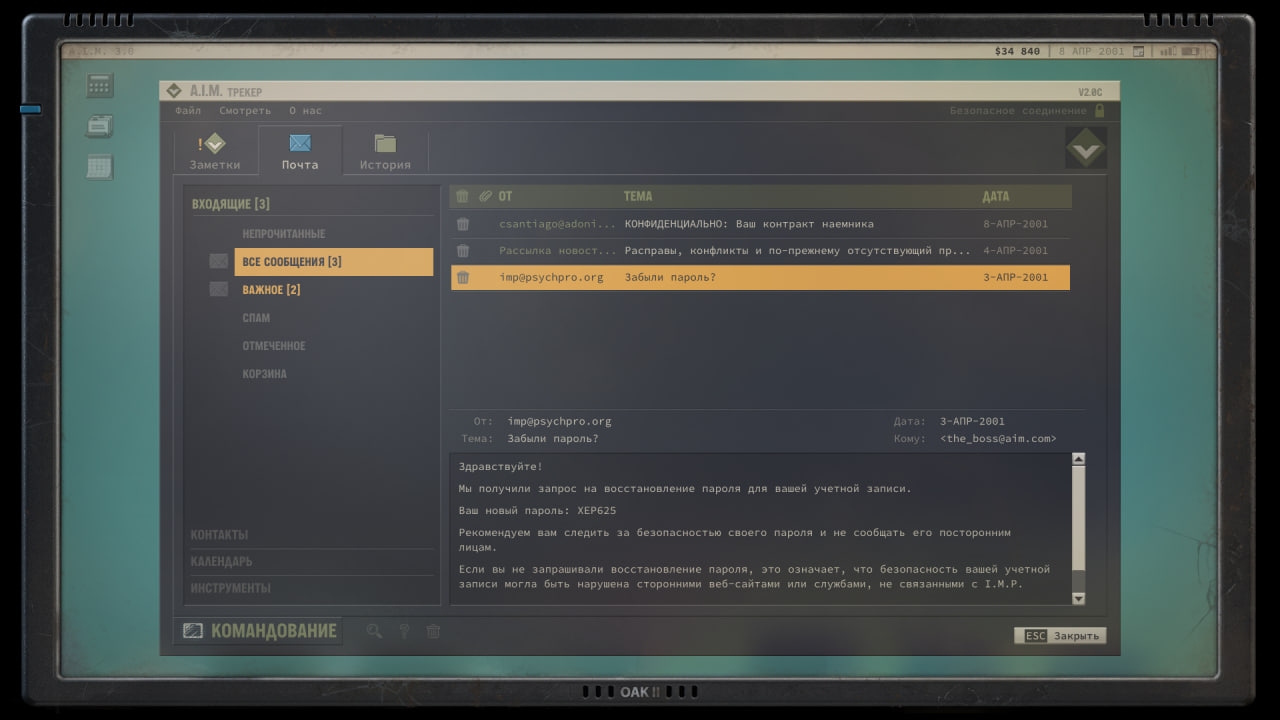Click the envelope icon beside Важное
1280x720 pixels.
pos(219,290)
